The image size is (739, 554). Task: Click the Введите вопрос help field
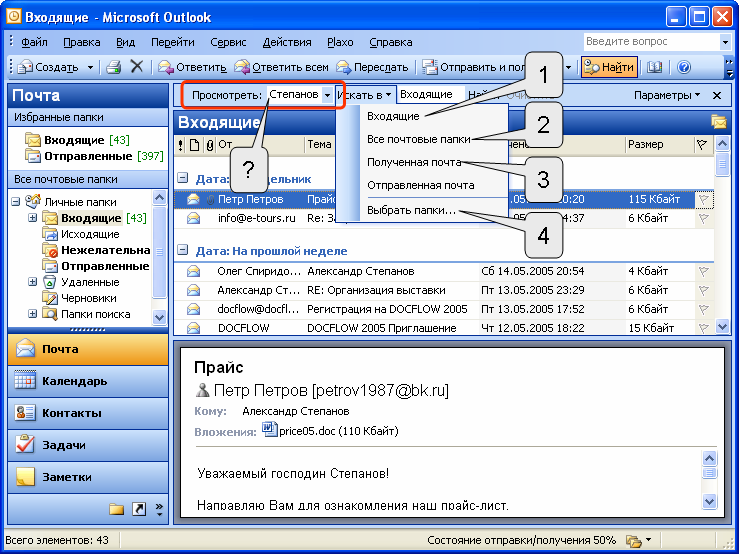(x=651, y=41)
